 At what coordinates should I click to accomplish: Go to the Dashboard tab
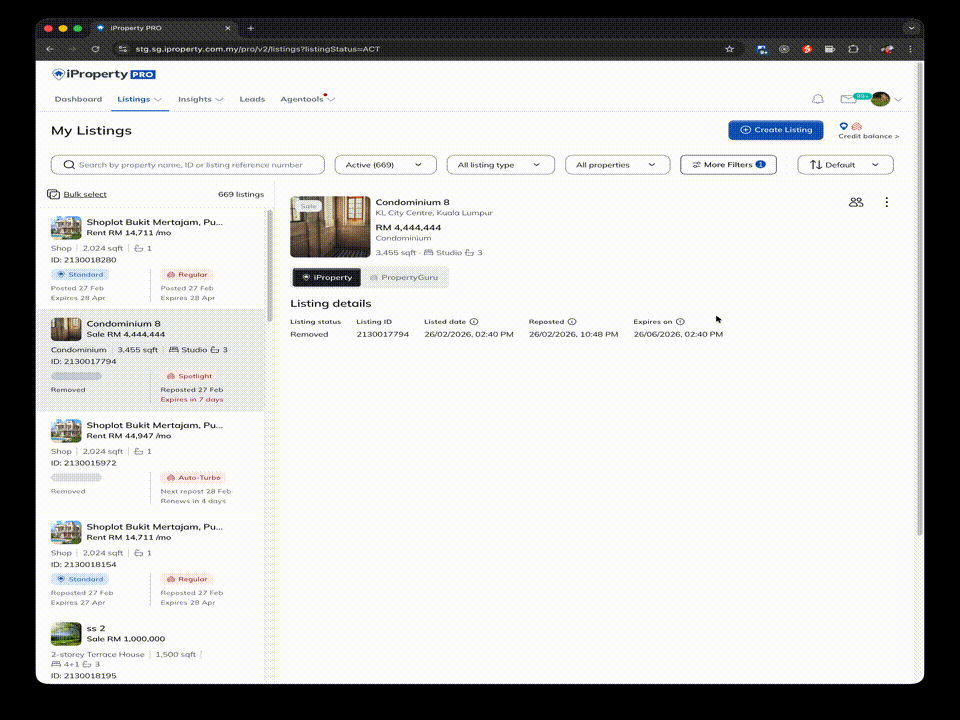pyautogui.click(x=78, y=99)
